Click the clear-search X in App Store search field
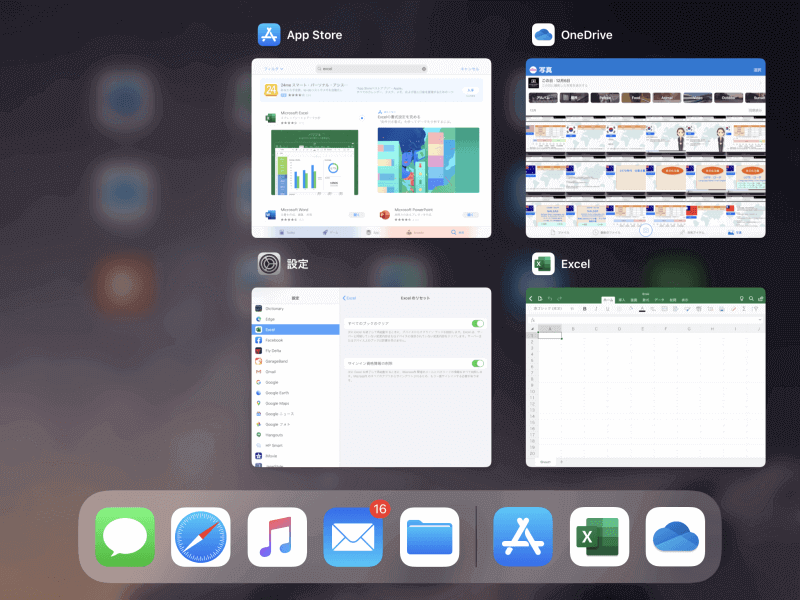Image resolution: width=800 pixels, height=600 pixels. tap(424, 68)
